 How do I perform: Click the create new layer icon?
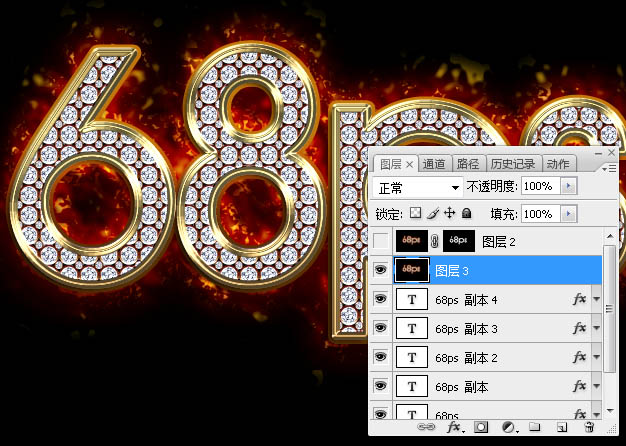click(x=561, y=427)
